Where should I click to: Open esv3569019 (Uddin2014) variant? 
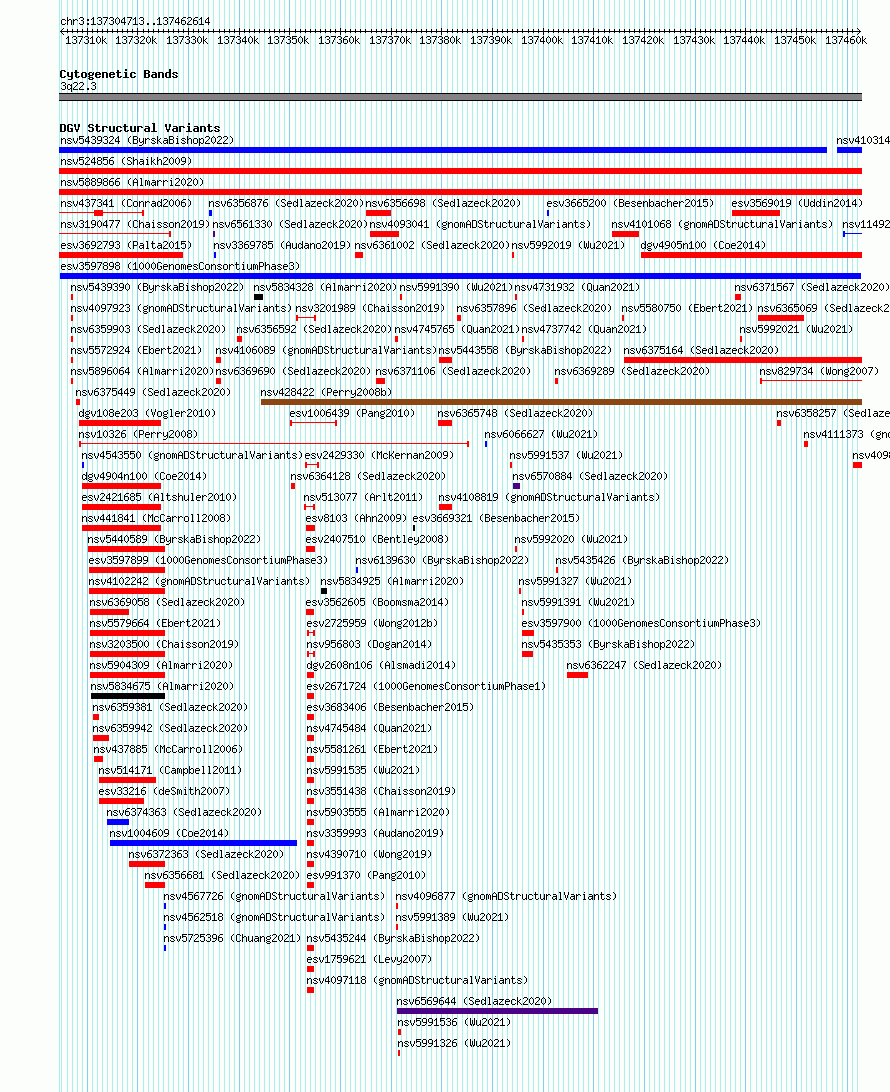[x=797, y=203]
